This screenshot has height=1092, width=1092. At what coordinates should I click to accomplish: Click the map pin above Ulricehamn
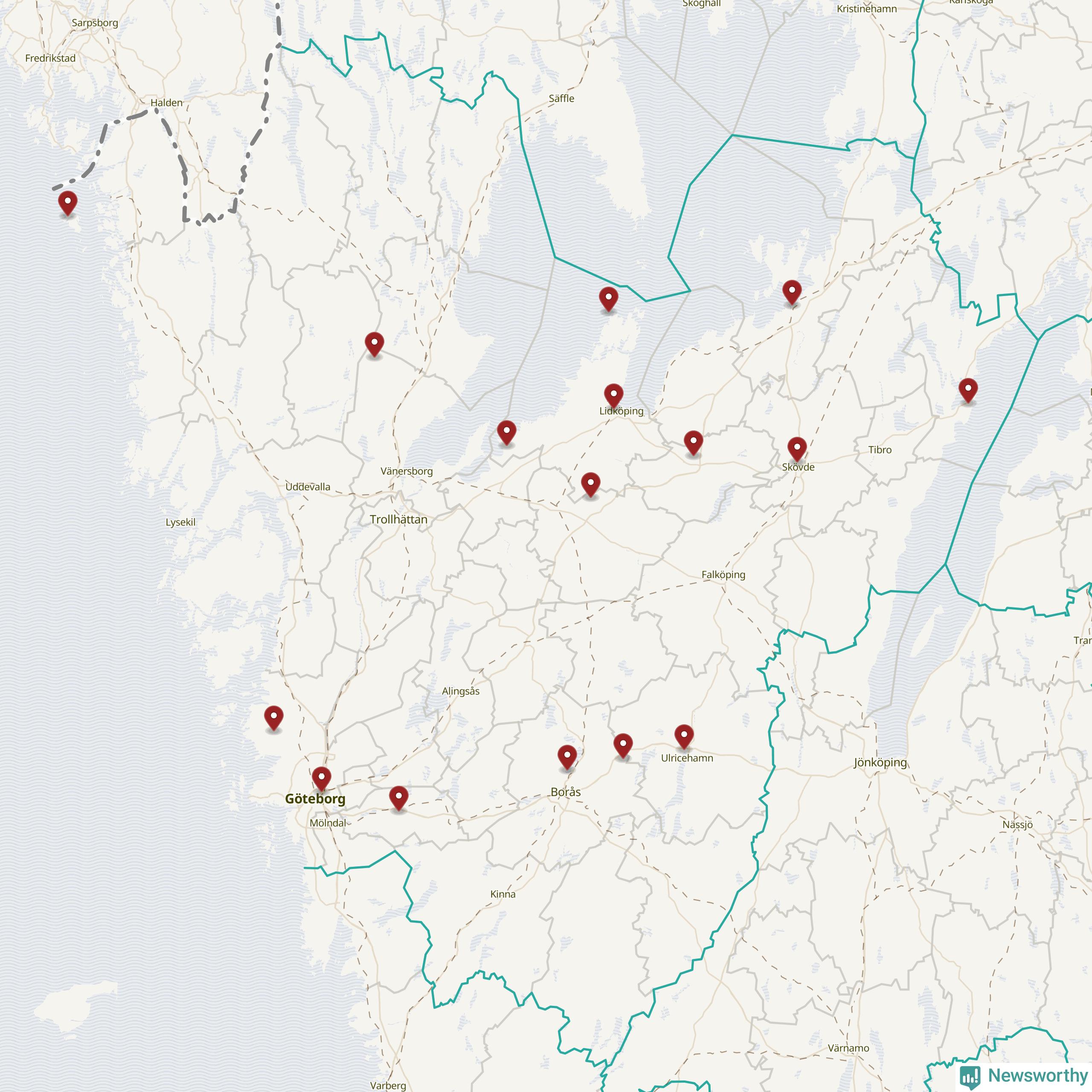tap(684, 736)
